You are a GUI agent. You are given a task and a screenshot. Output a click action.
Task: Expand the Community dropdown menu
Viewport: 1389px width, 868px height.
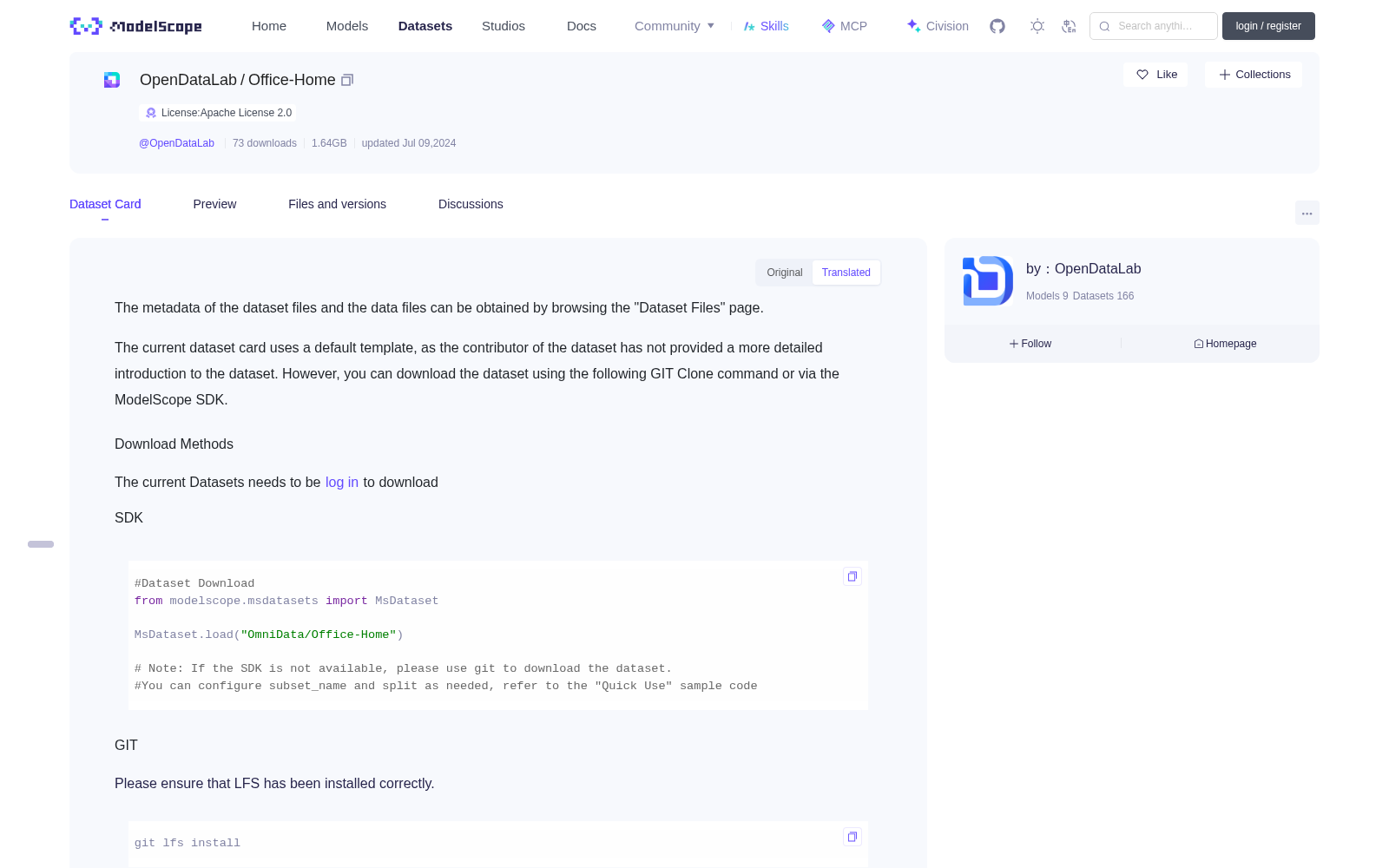[675, 26]
